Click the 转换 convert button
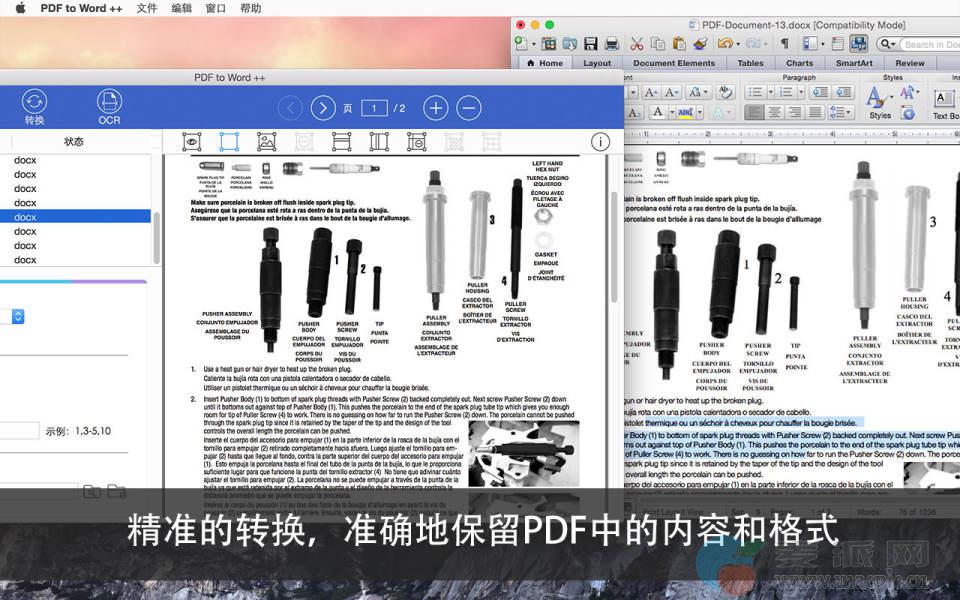 pos(35,106)
